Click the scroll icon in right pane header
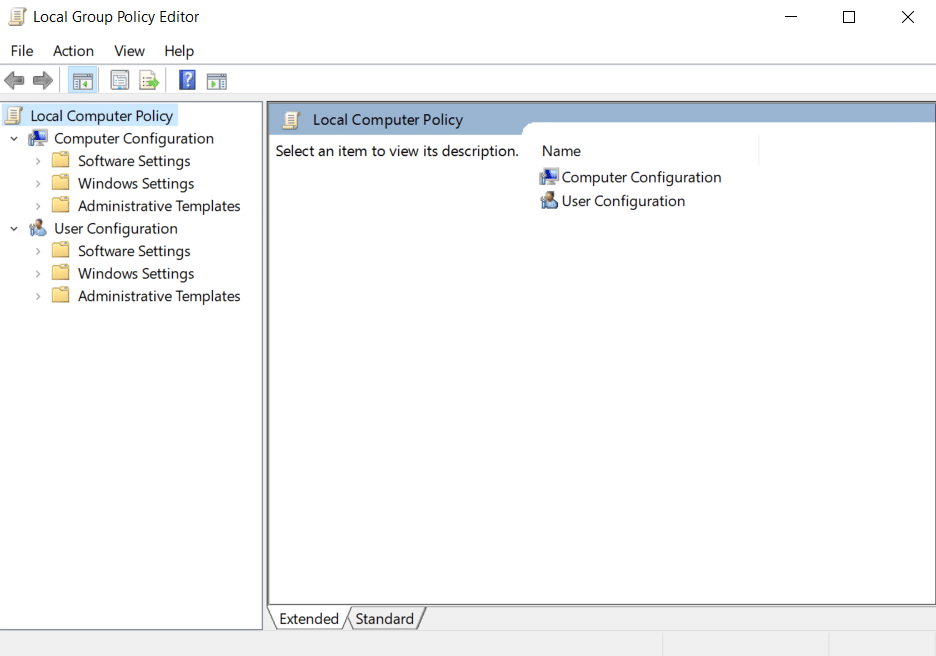The width and height of the screenshot is (936, 656). pyautogui.click(x=291, y=120)
